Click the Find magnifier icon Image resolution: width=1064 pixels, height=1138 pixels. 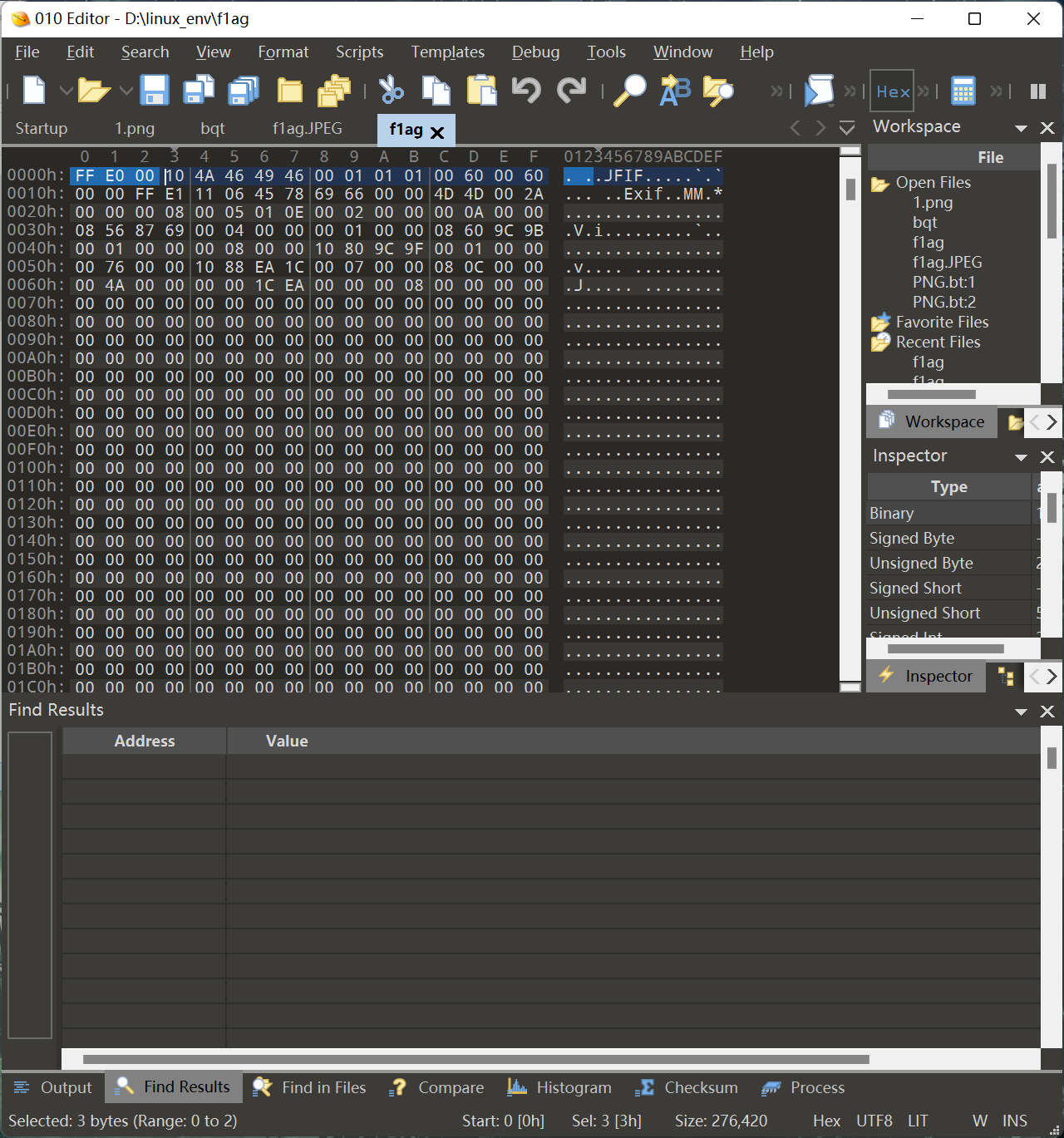(x=629, y=90)
